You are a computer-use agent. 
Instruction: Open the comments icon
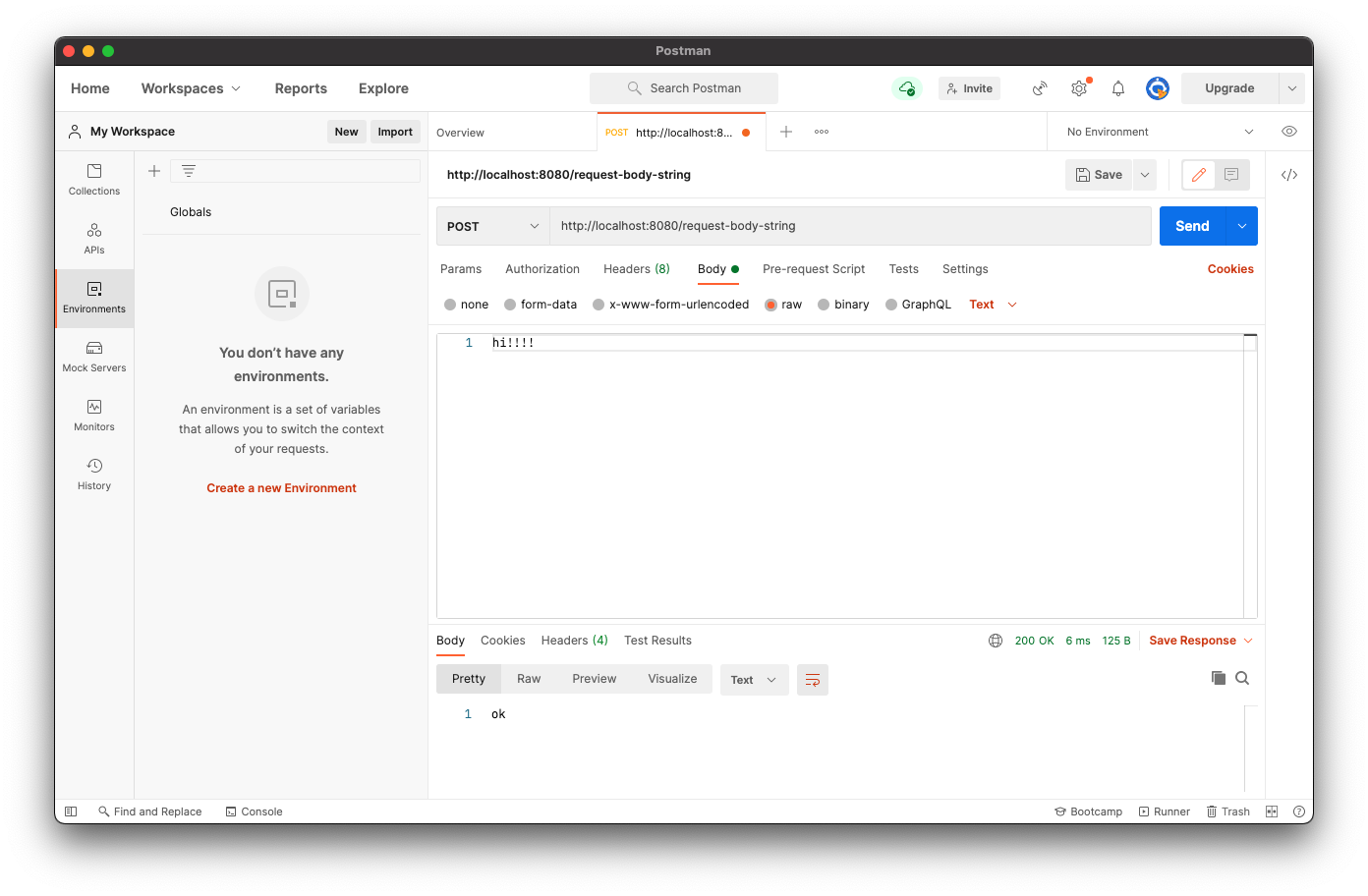1231,175
